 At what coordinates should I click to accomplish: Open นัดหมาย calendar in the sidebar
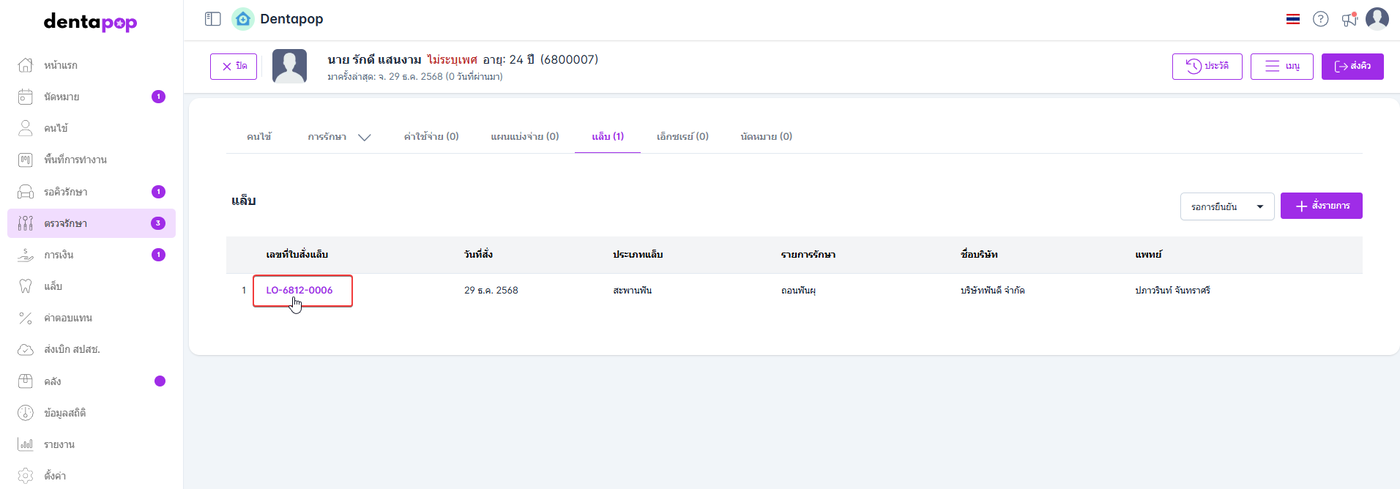pos(91,97)
